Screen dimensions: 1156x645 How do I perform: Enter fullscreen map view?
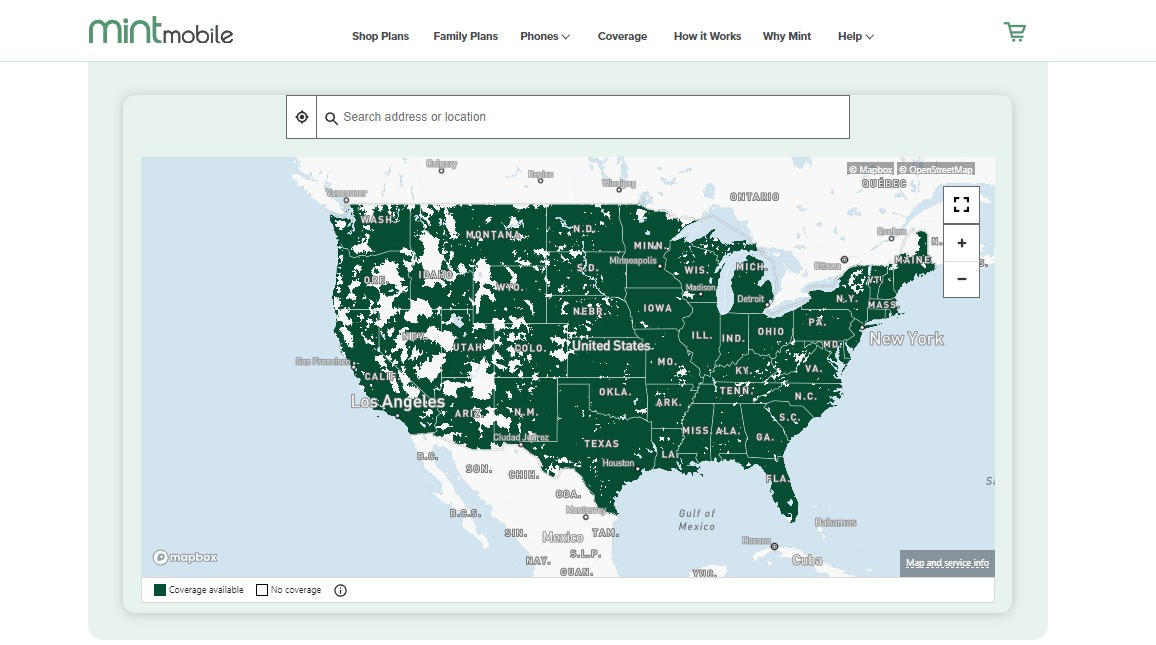(x=961, y=205)
